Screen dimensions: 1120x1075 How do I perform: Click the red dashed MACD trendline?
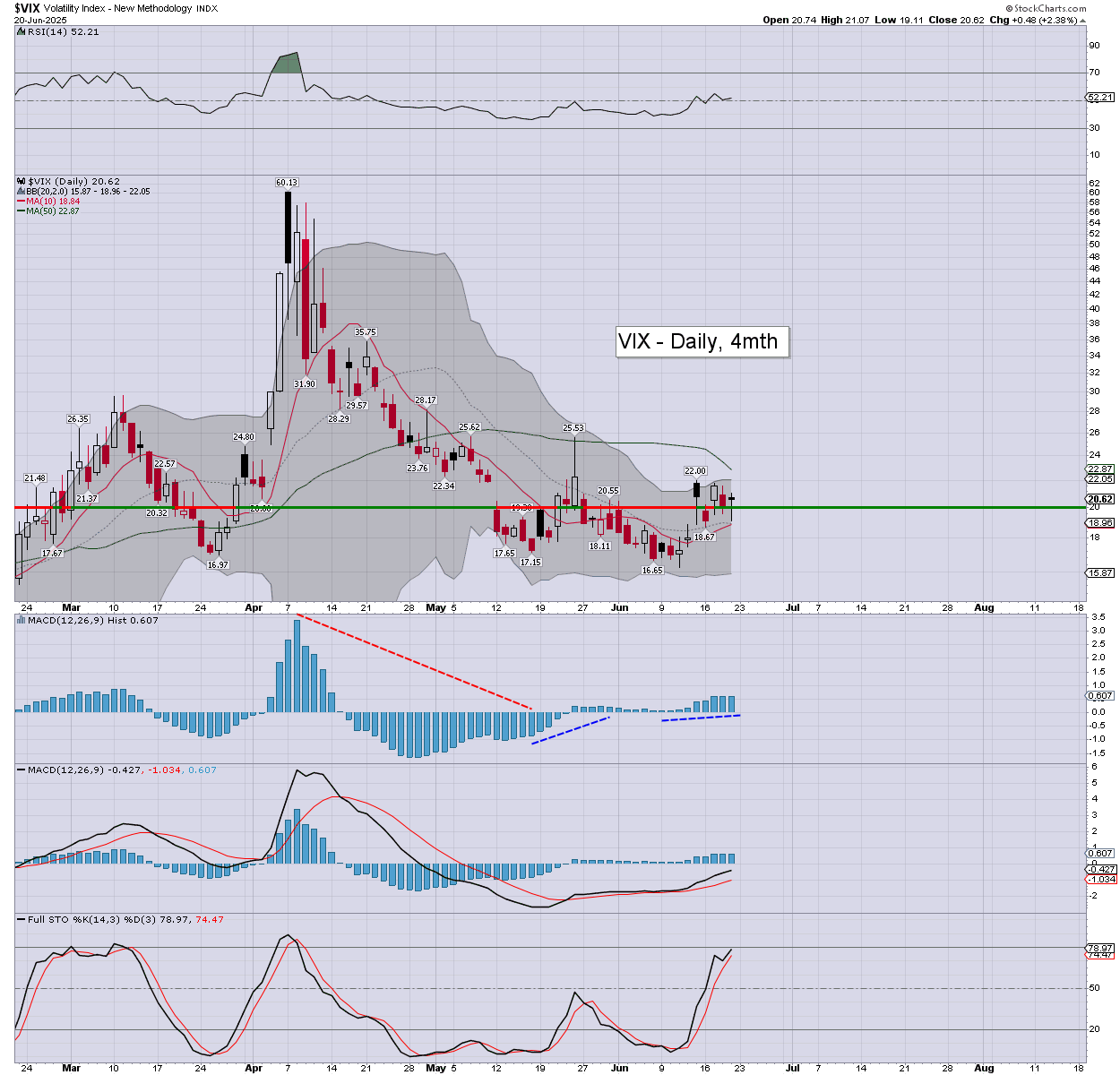pos(412,661)
